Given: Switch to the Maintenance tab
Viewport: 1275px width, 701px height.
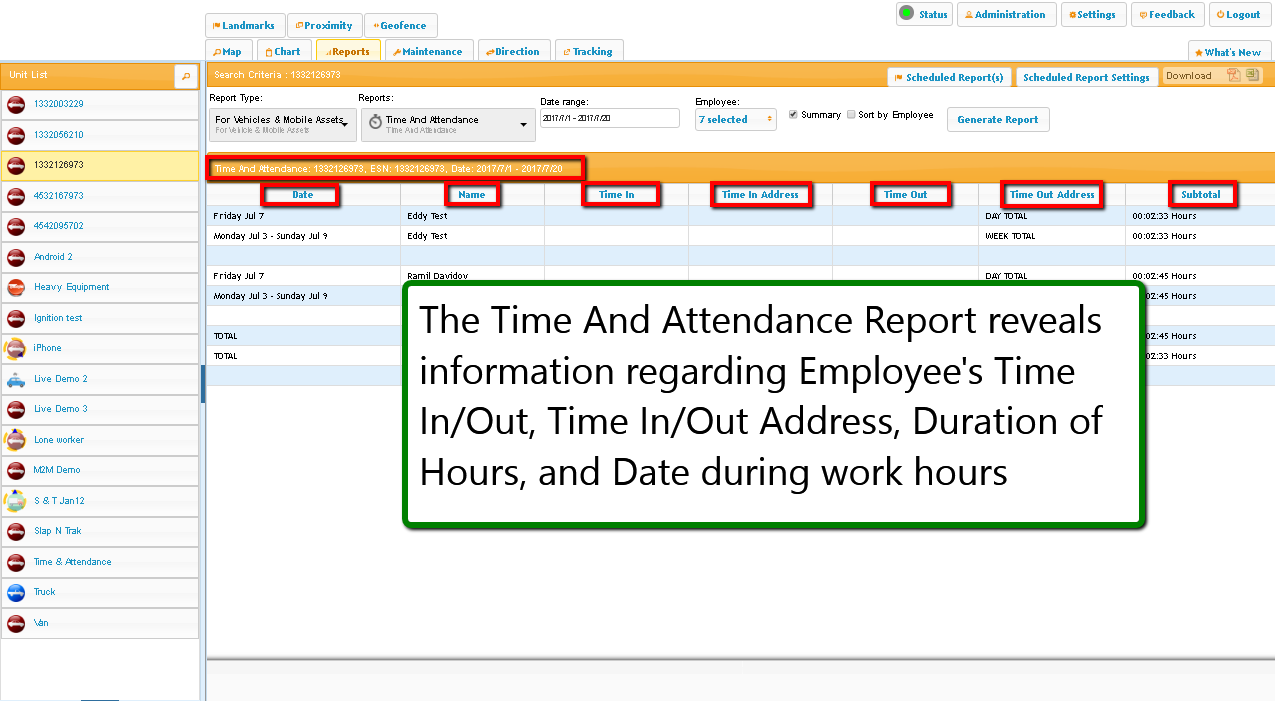Looking at the screenshot, I should point(427,52).
